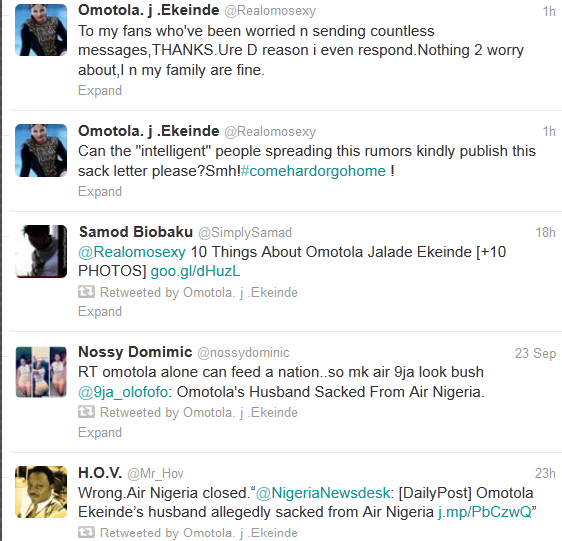The height and width of the screenshot is (541, 562).
Task: Expand Nossy Domimic's retweeted tweet
Action: (100, 432)
